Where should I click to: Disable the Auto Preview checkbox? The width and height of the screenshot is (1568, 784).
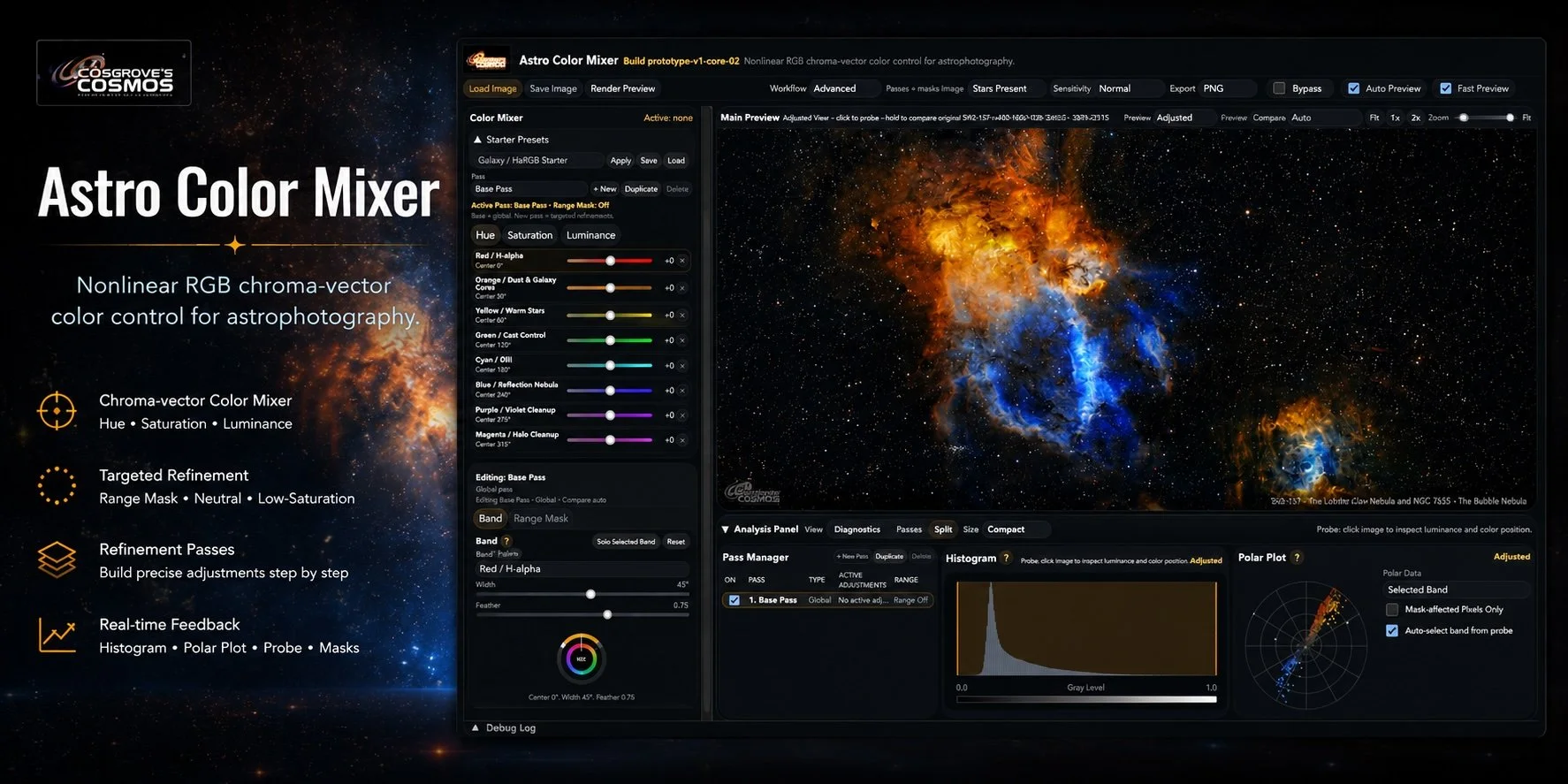coord(1353,88)
